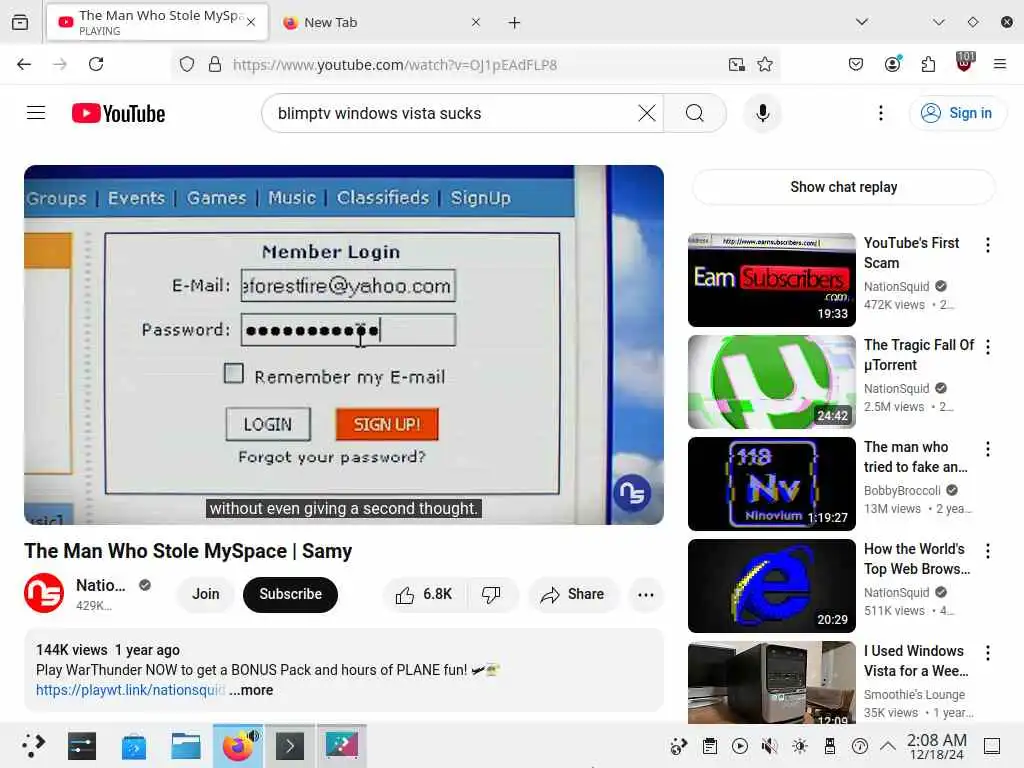Open YouTube's First Scam video thumbnail
Screen dimensions: 1024x768
(771, 280)
